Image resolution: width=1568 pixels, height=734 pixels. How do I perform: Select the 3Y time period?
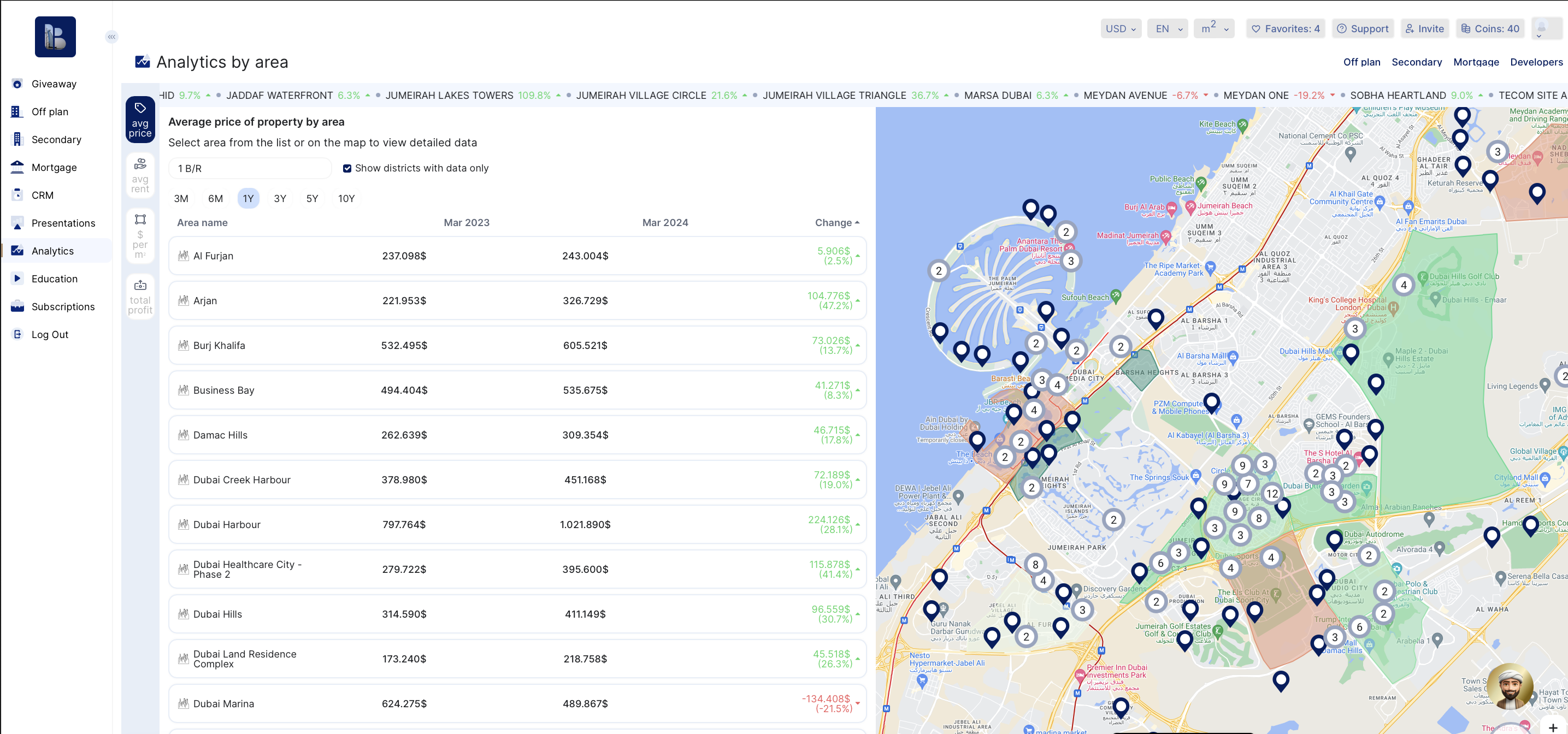click(280, 198)
